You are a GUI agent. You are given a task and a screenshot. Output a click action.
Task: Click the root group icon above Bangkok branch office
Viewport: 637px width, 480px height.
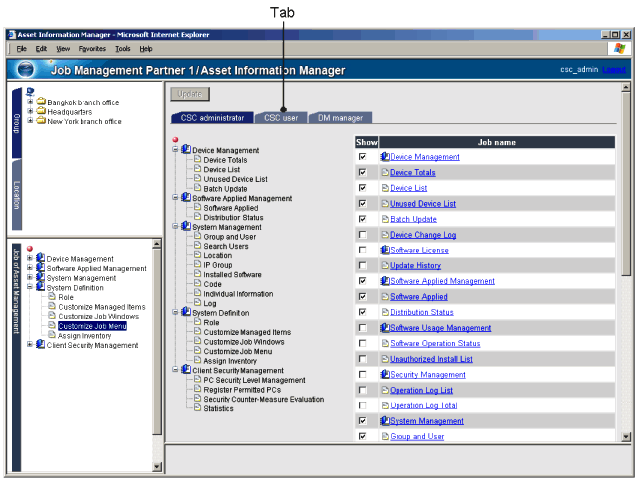tap(29, 92)
